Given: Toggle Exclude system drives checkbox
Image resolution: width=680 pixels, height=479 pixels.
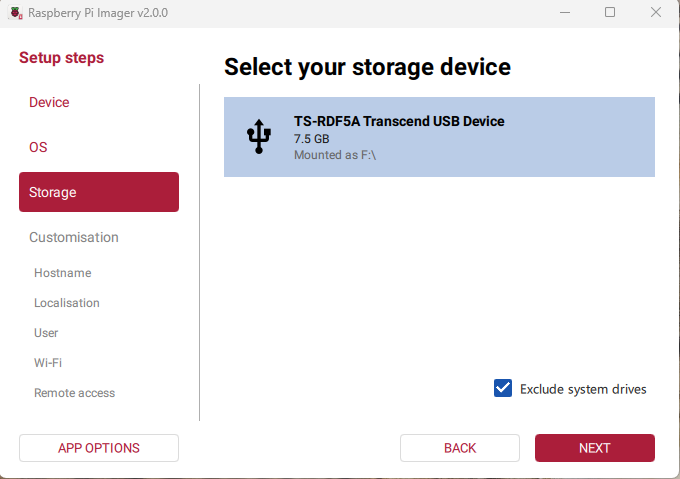Looking at the screenshot, I should [x=503, y=388].
